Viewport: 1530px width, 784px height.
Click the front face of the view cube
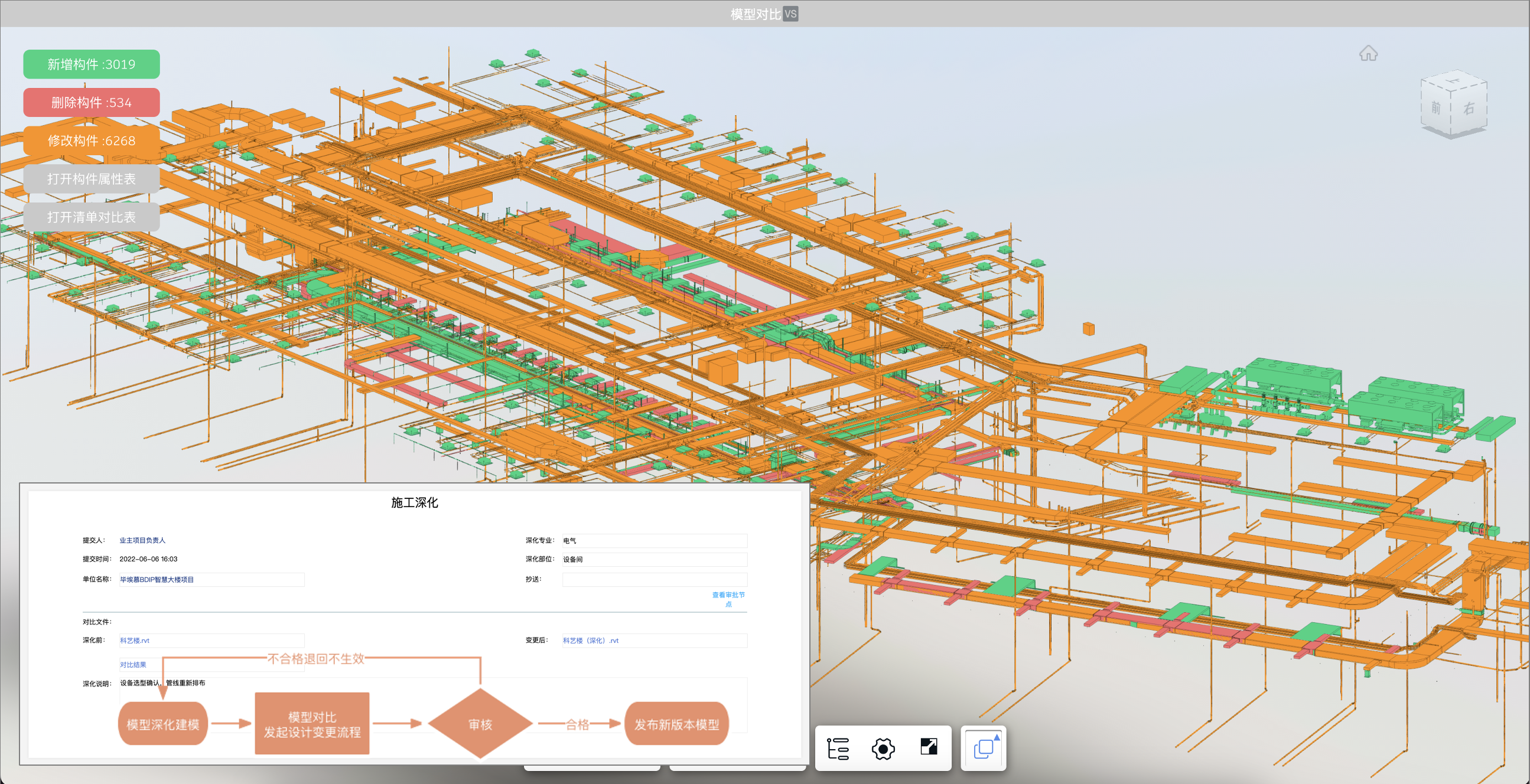click(x=1435, y=108)
